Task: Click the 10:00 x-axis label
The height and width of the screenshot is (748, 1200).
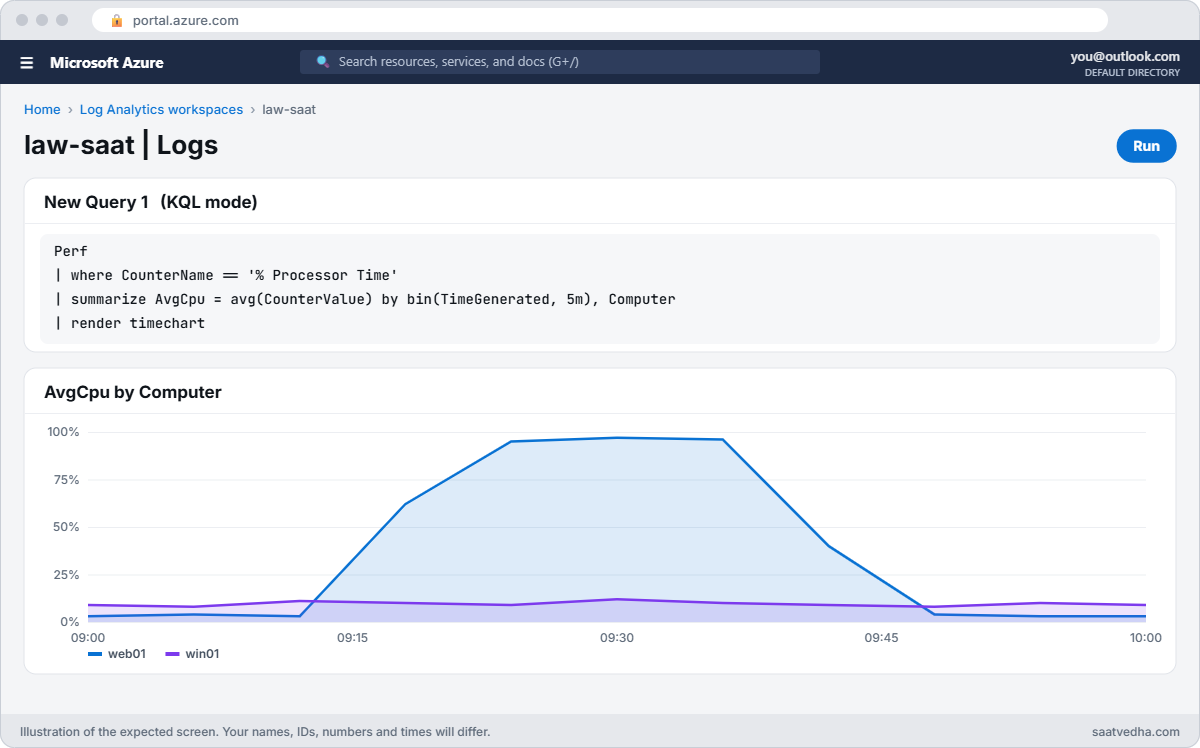Action: tap(1146, 638)
